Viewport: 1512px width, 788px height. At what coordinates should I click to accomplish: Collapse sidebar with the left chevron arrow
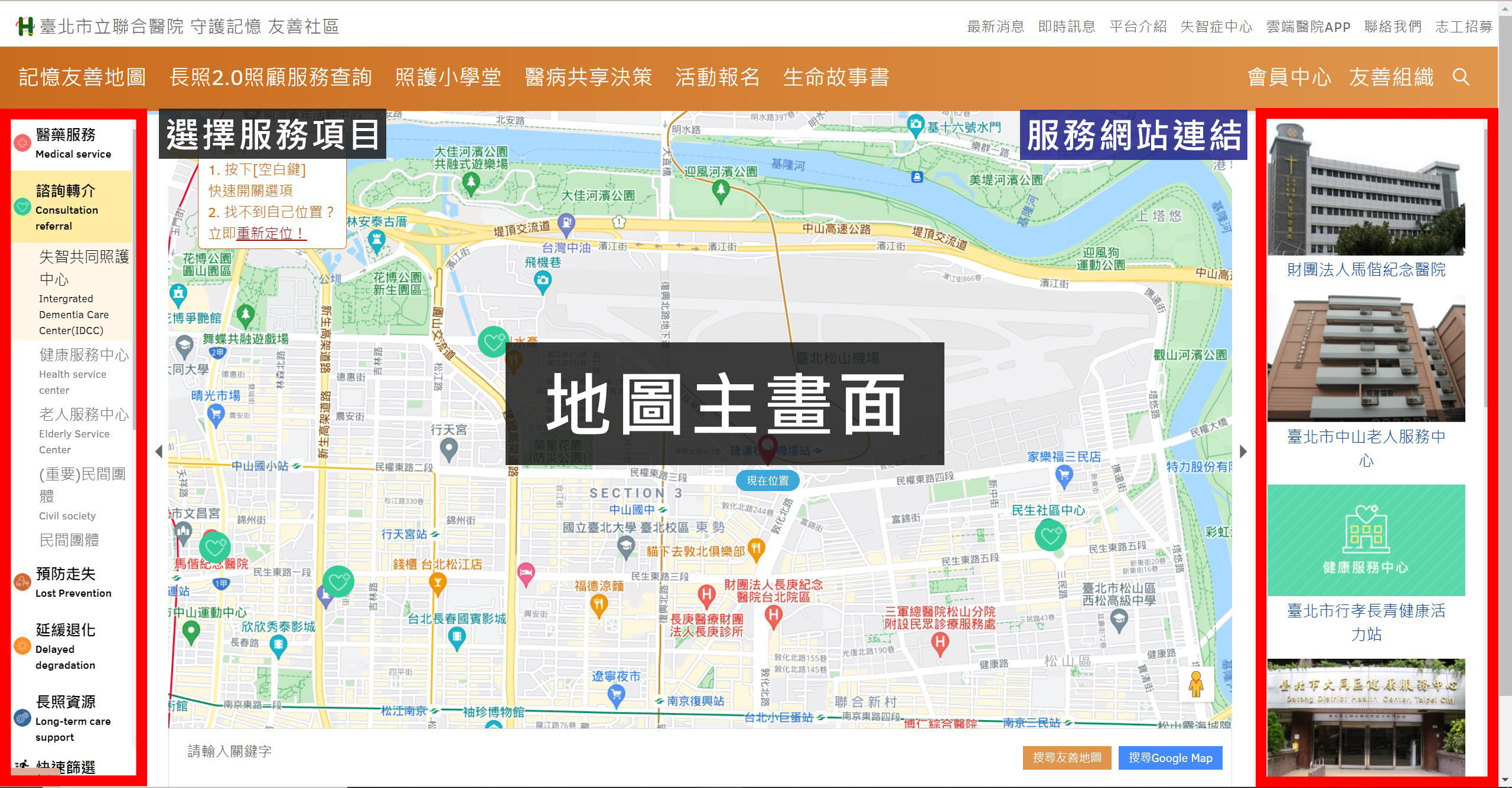[158, 452]
